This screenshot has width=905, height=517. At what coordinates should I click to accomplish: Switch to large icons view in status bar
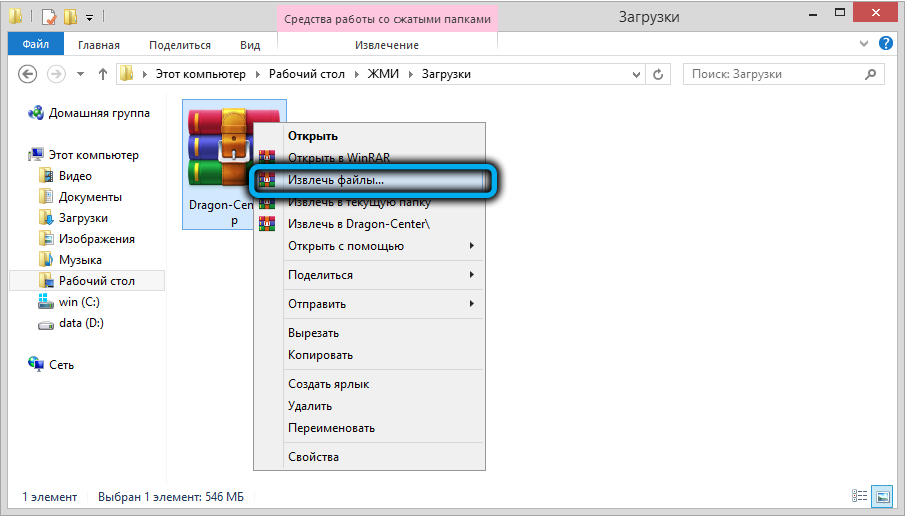[x=883, y=496]
